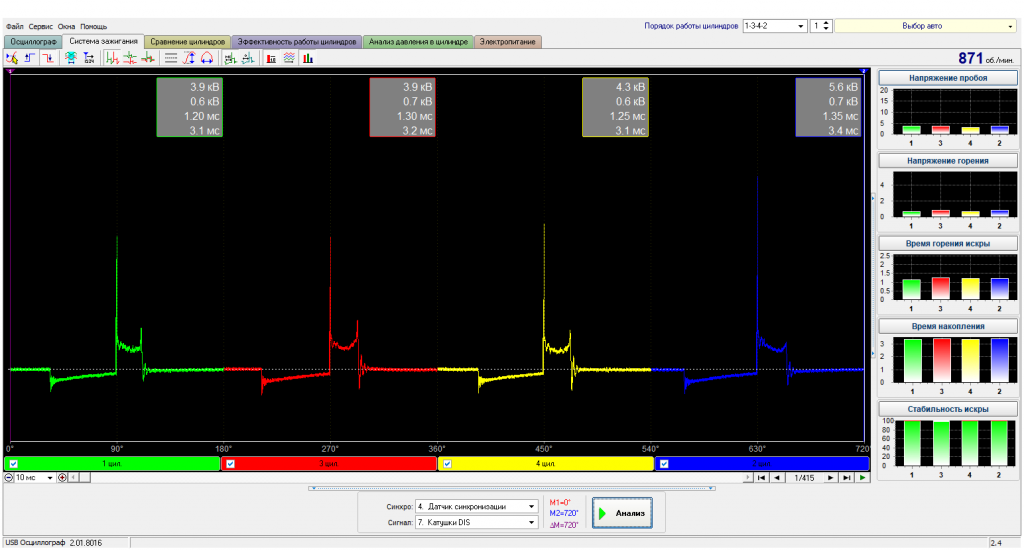Switch to the Анализ давления в цилиндре tab
This screenshot has width=1024, height=551.
tap(418, 42)
